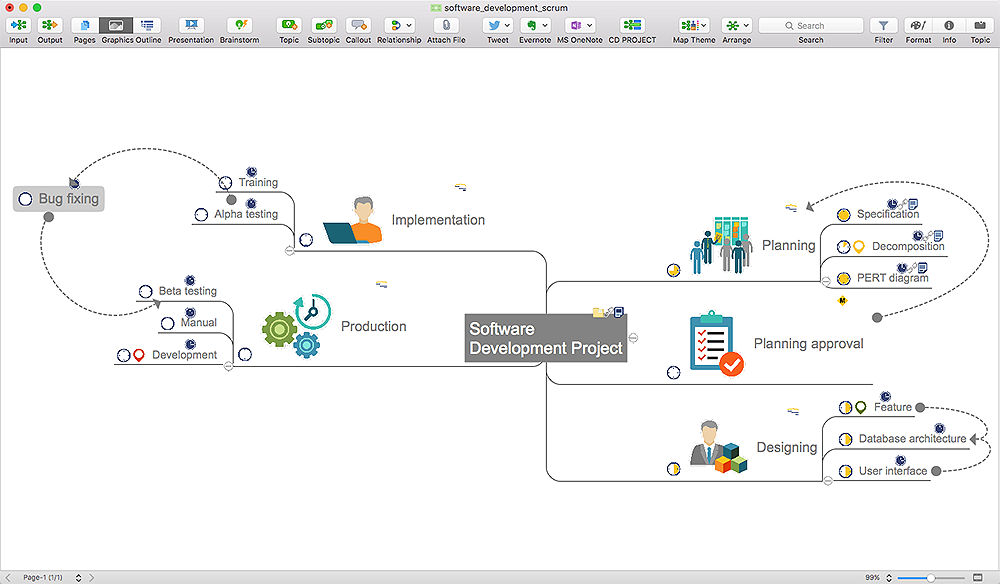This screenshot has height=584, width=1000.
Task: Click the User interface subtopic
Action: [x=893, y=471]
